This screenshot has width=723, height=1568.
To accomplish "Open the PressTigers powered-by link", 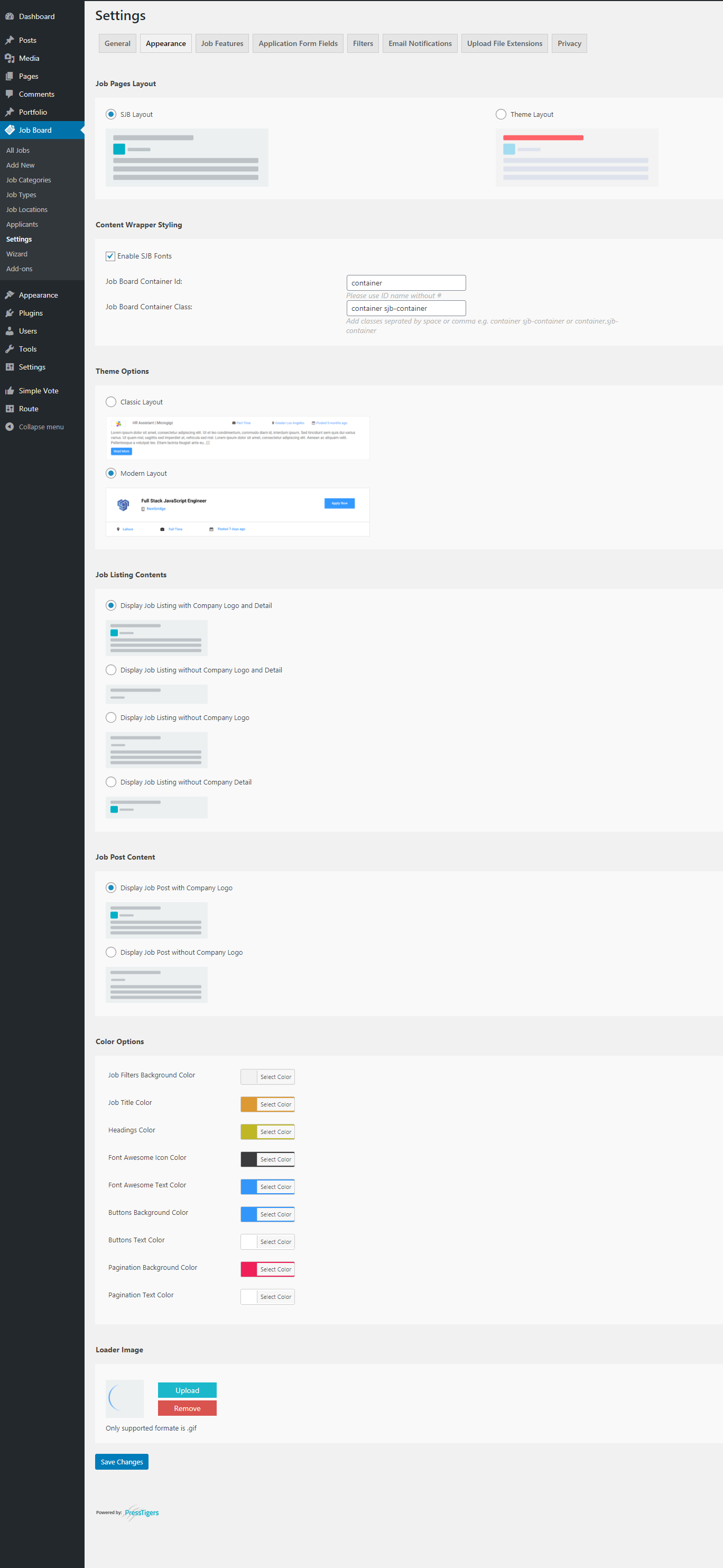I will pos(141,1512).
